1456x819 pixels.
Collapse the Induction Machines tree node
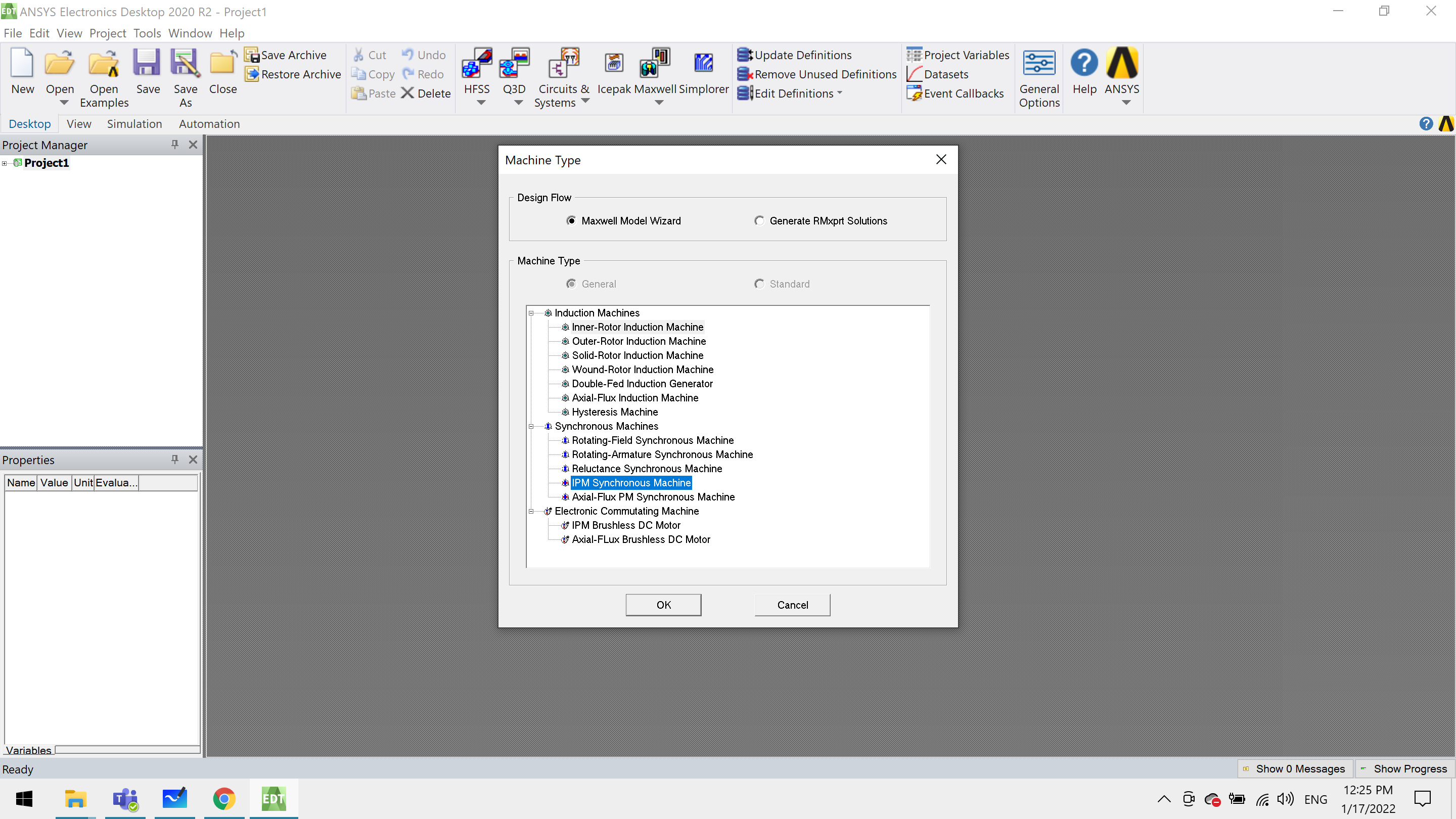(x=531, y=313)
